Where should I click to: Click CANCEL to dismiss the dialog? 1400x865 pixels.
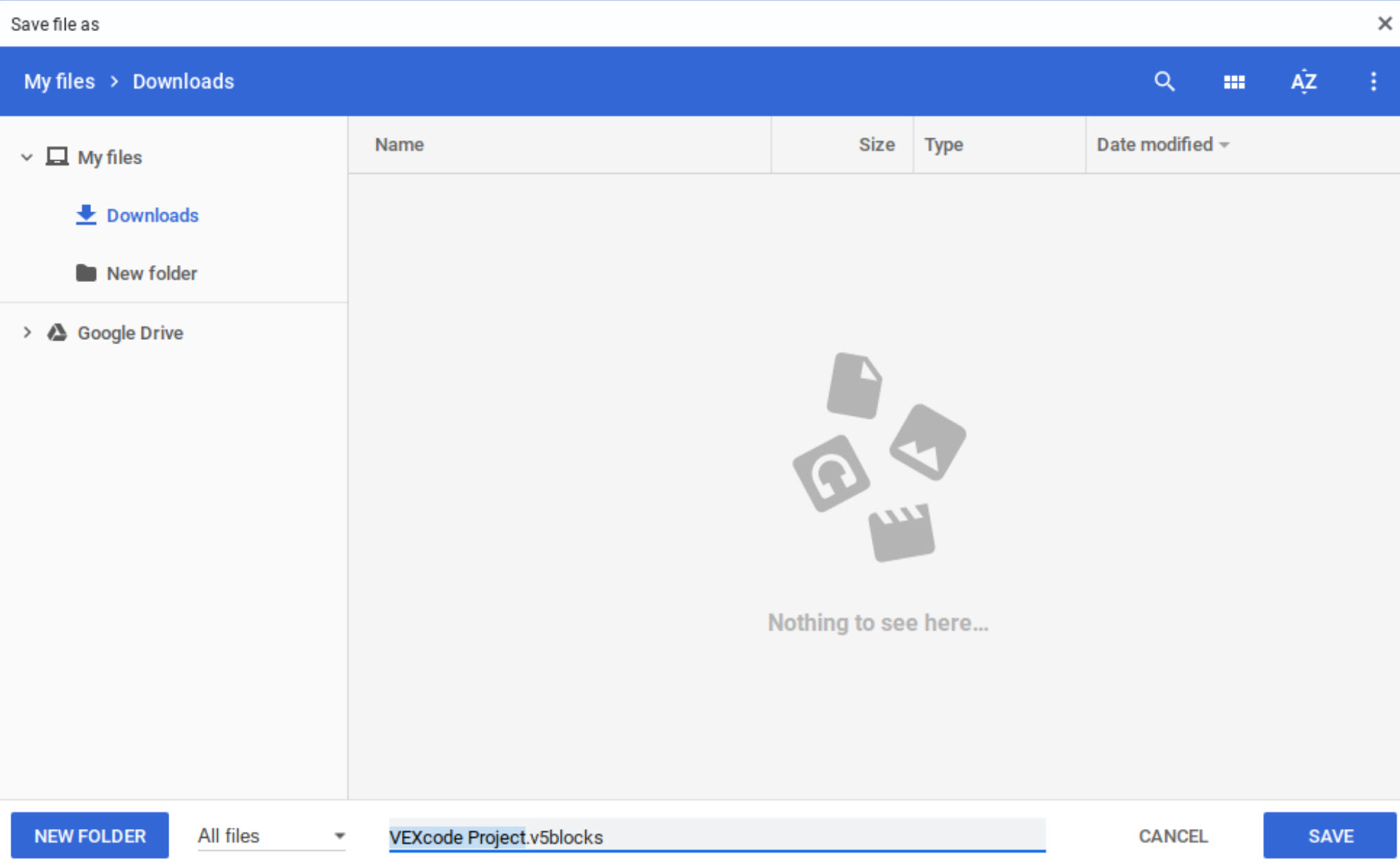(x=1172, y=835)
